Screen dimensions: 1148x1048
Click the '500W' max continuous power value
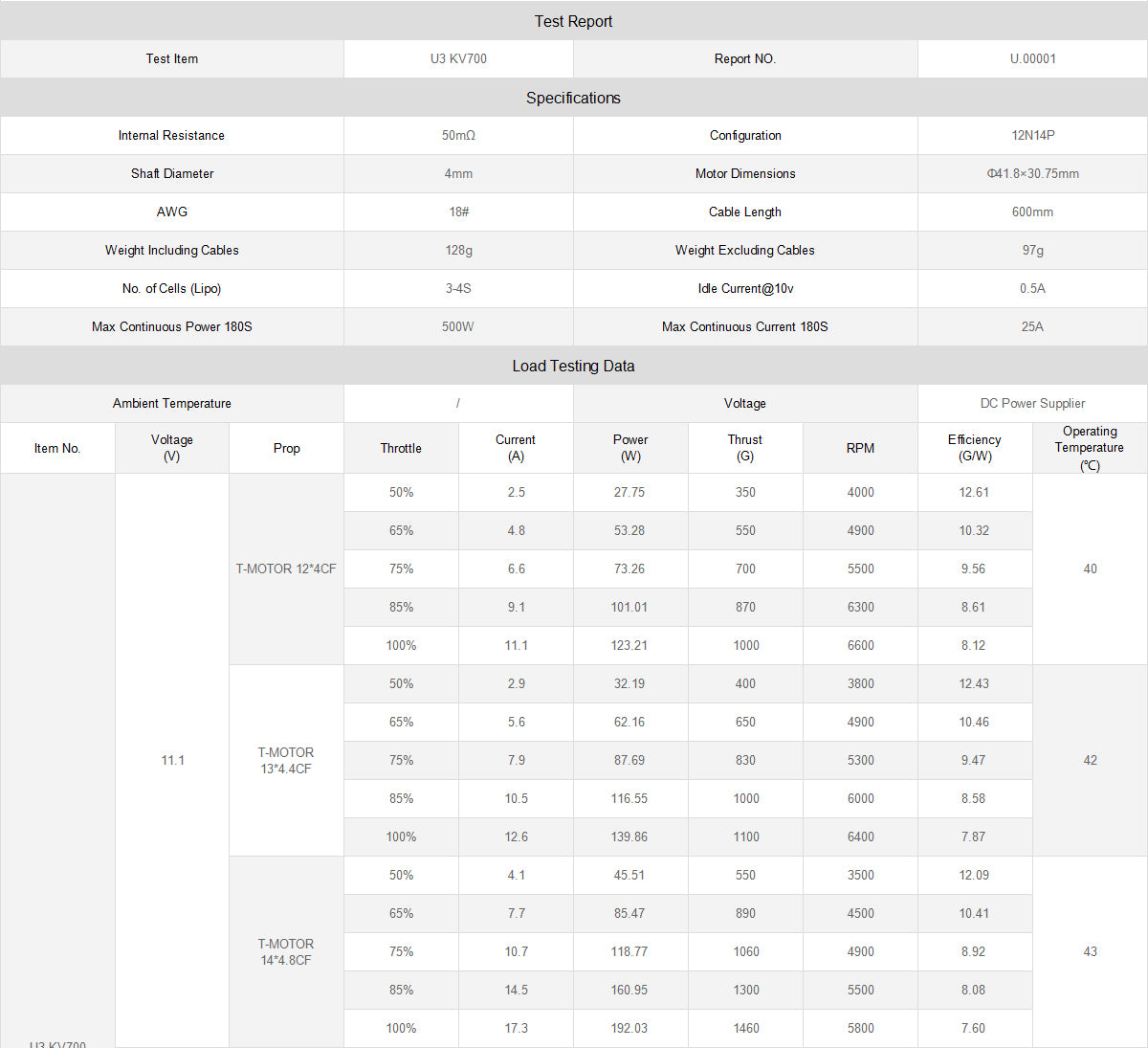[x=458, y=326]
